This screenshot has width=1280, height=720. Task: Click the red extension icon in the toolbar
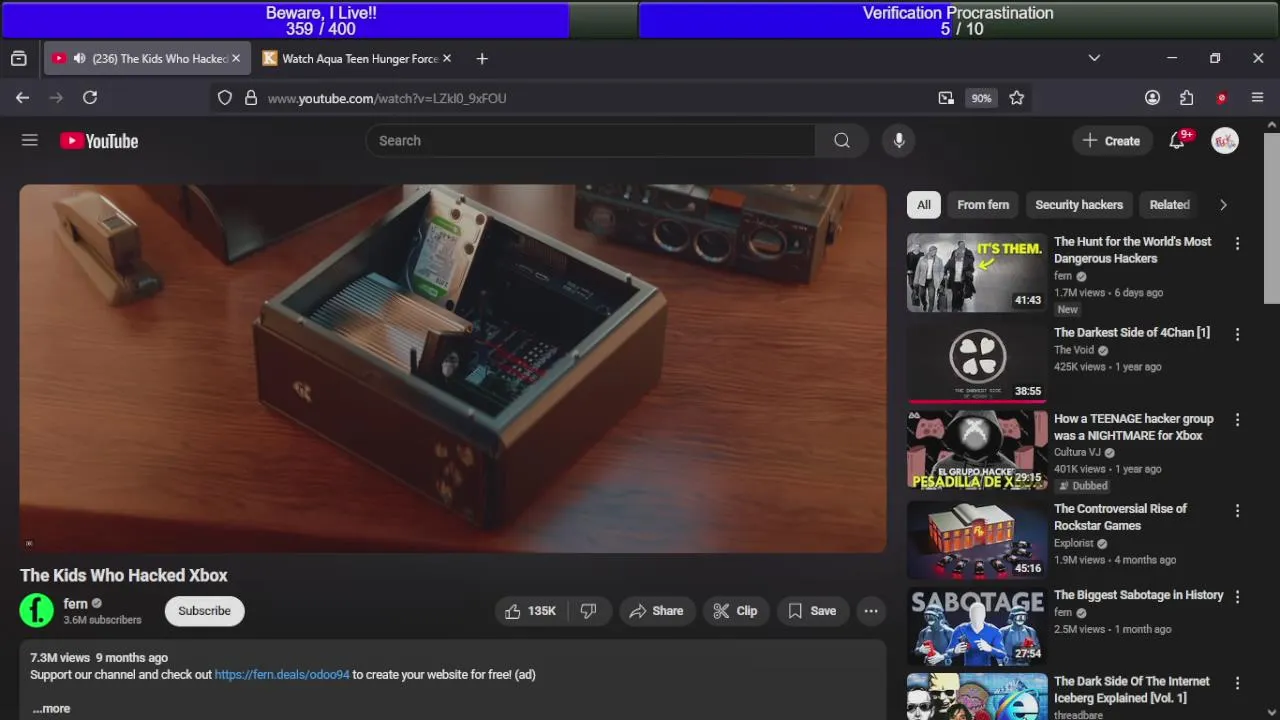tap(1221, 98)
